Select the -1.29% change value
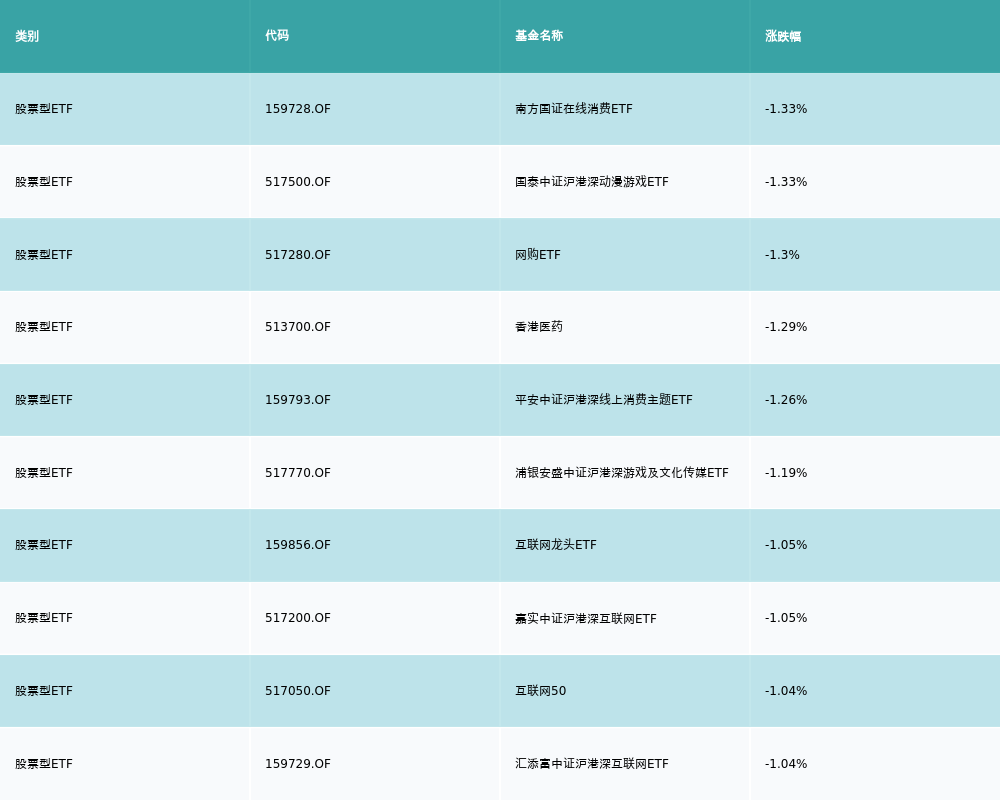The image size is (1000, 800). click(x=786, y=327)
